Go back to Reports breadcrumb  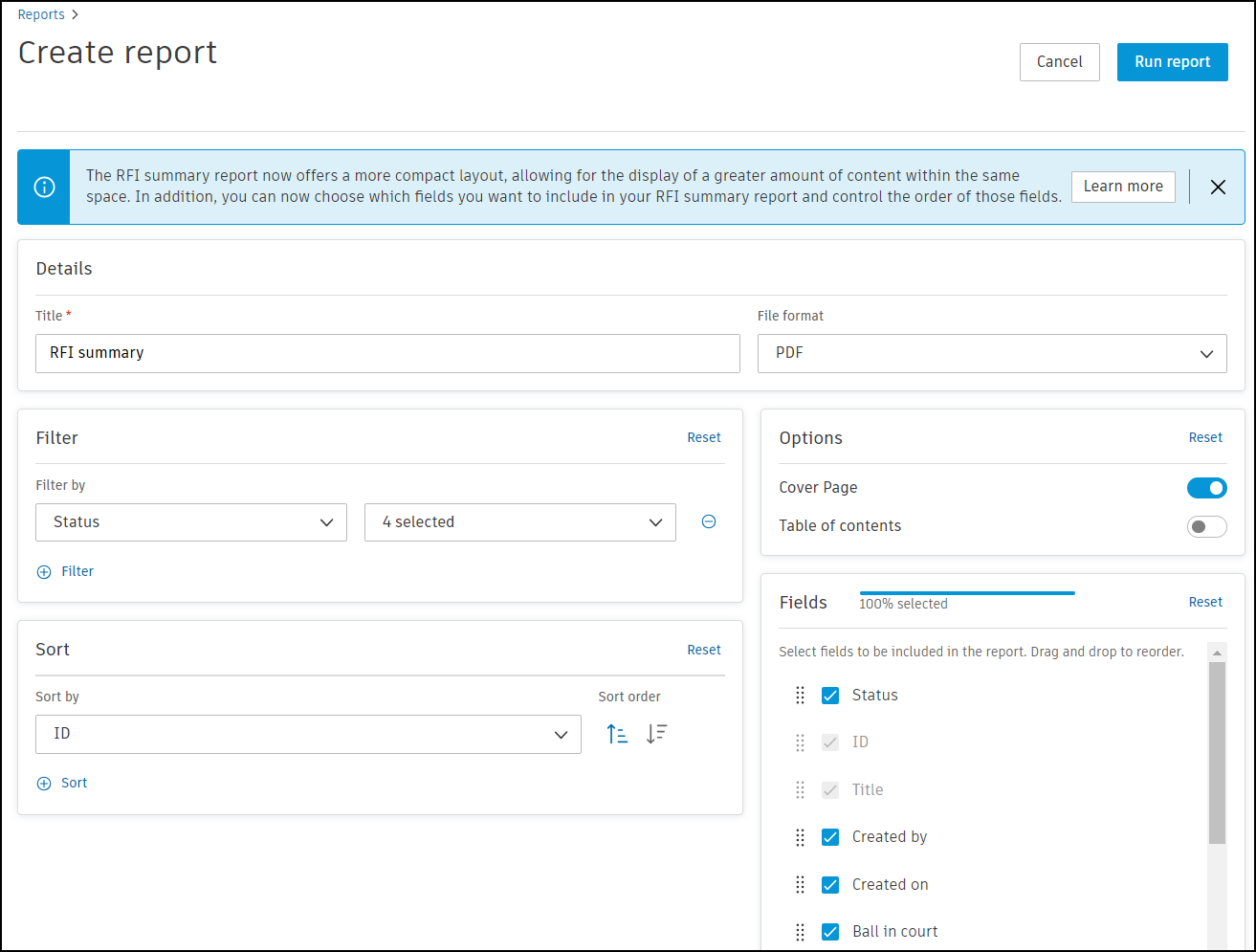(41, 14)
